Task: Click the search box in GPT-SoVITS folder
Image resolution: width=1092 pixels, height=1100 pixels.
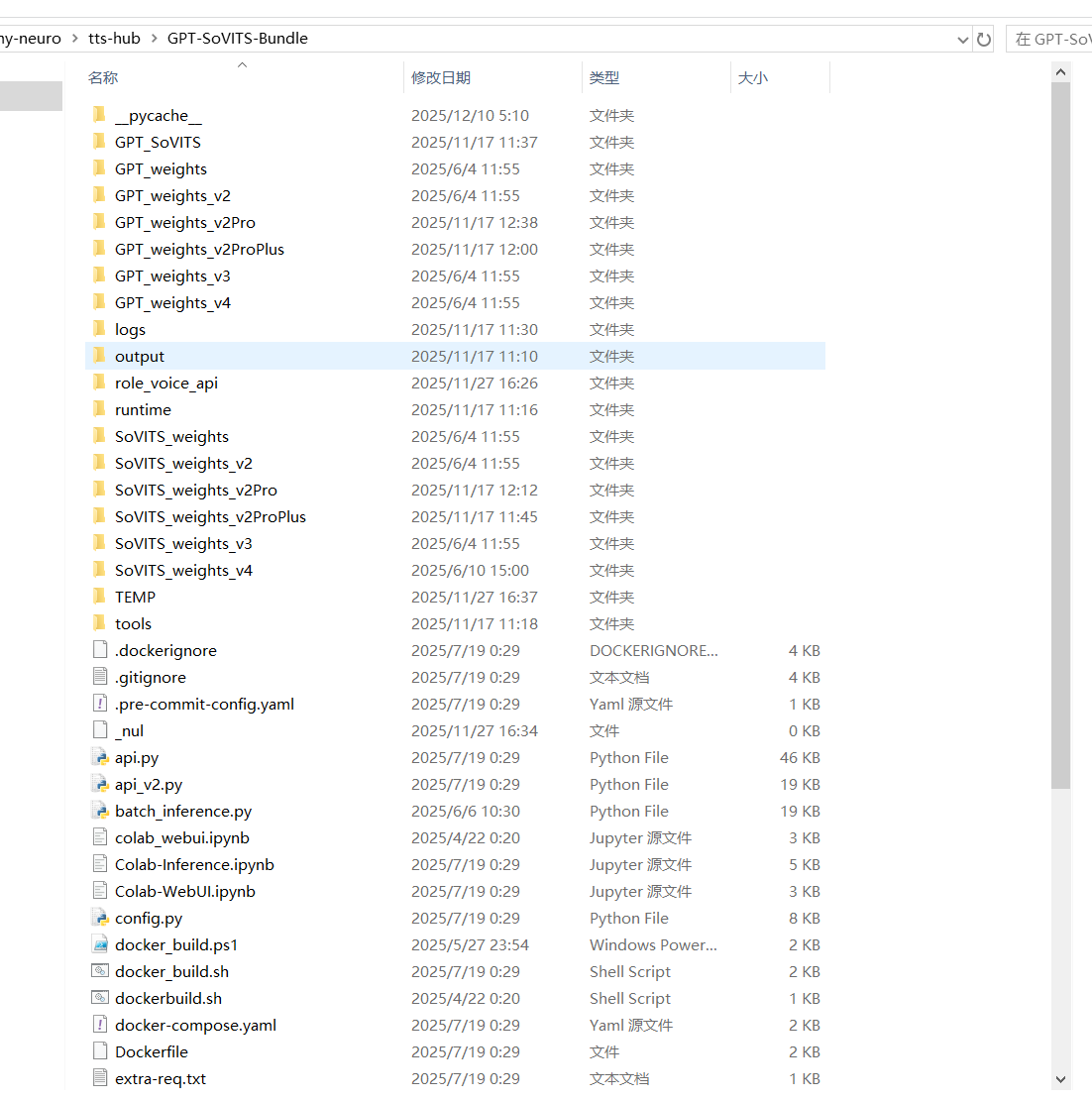Action: point(1050,40)
